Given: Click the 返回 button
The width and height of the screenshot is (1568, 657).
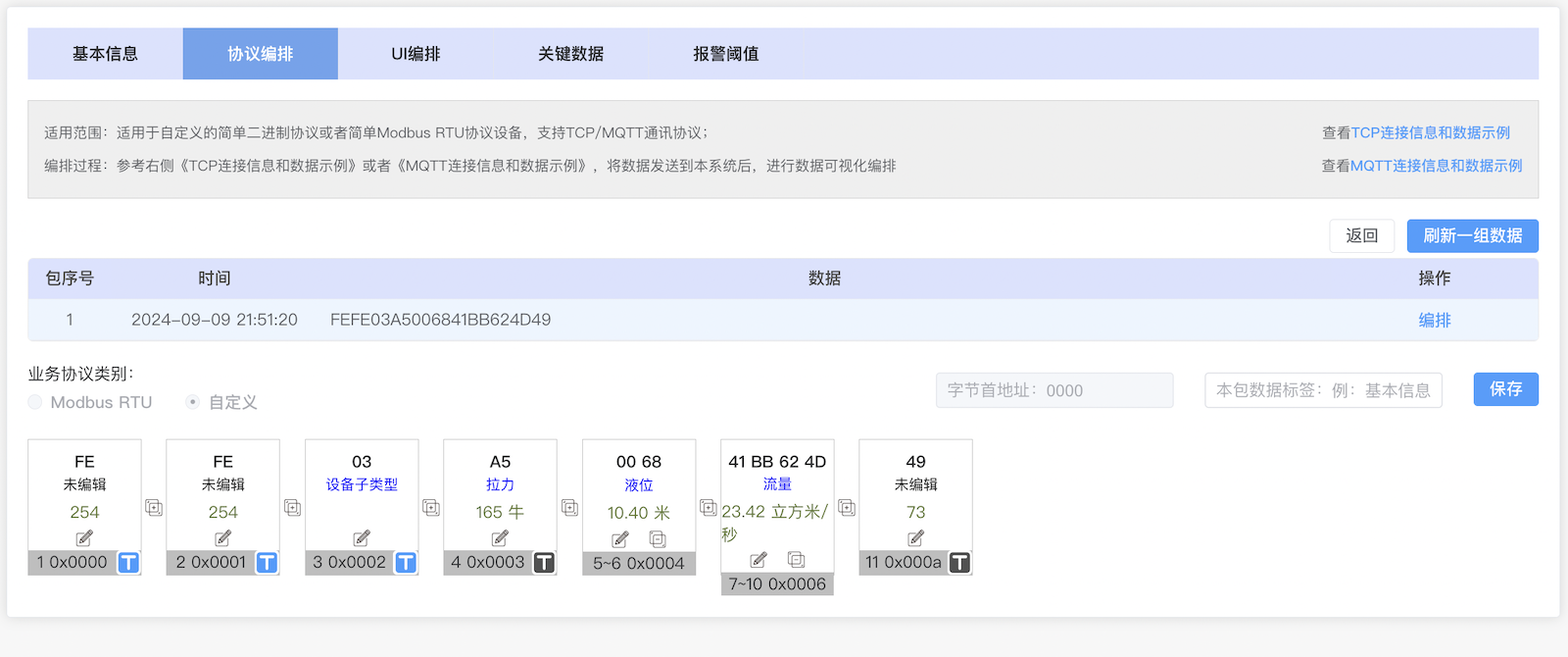Looking at the screenshot, I should coord(1362,236).
